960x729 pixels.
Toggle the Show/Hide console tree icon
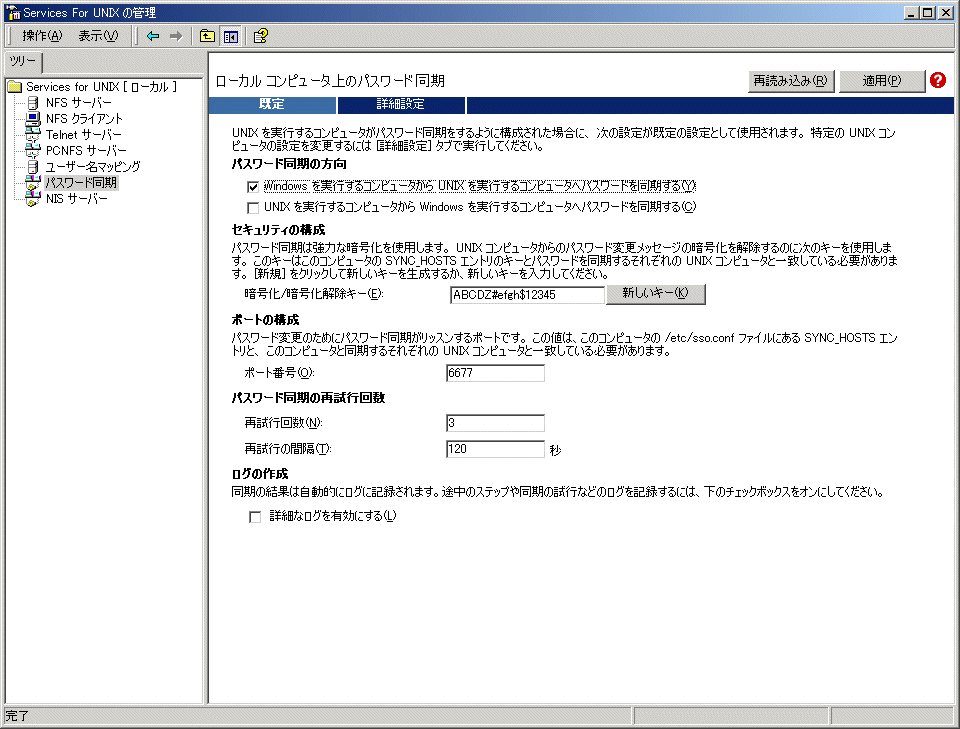231,37
